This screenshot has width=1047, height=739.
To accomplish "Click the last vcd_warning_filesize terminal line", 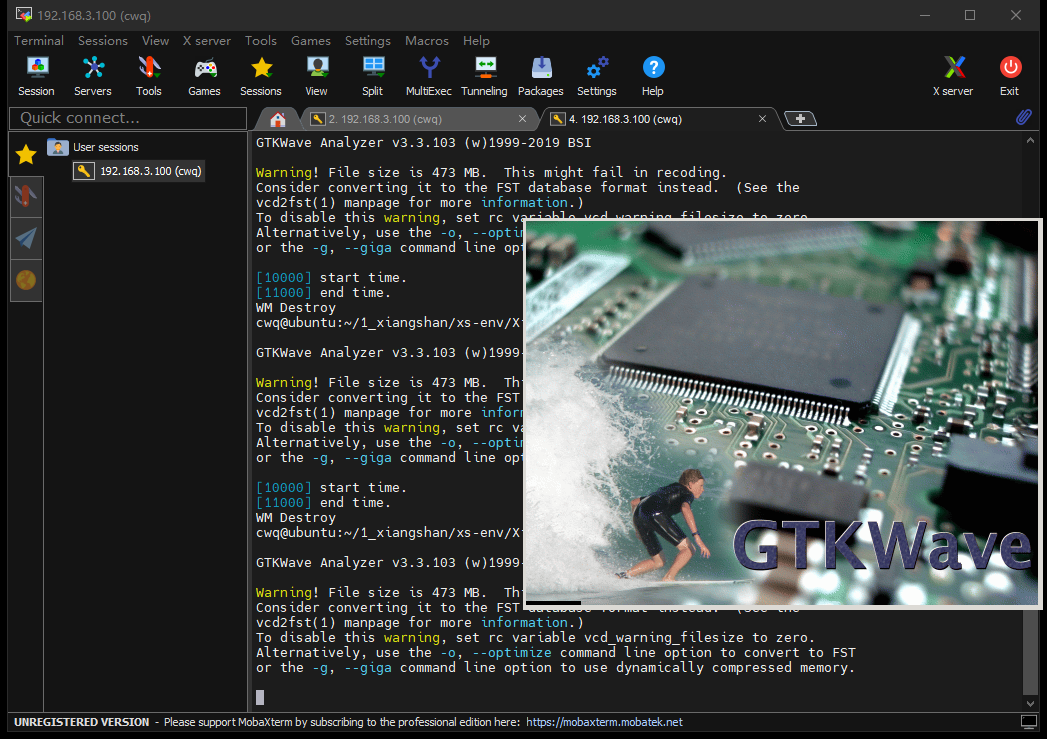I will click(x=535, y=638).
